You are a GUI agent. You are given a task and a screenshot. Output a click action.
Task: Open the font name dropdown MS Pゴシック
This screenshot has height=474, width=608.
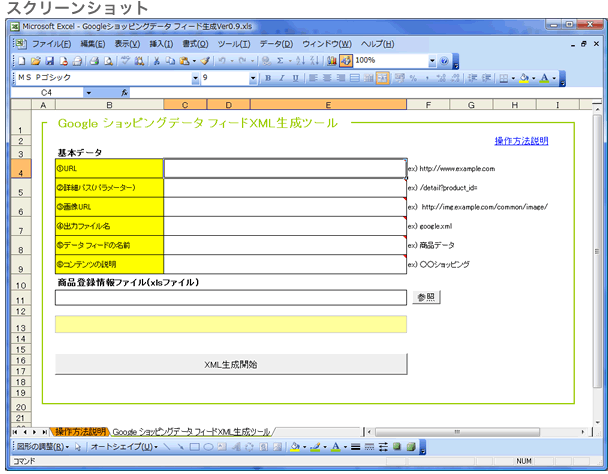click(x=195, y=78)
